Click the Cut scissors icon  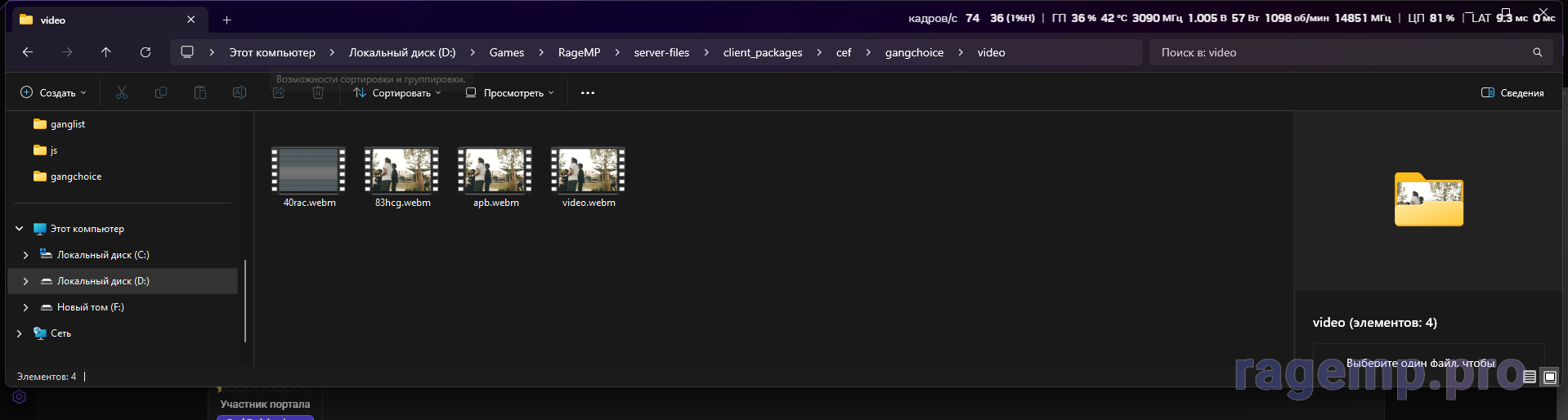coord(122,93)
